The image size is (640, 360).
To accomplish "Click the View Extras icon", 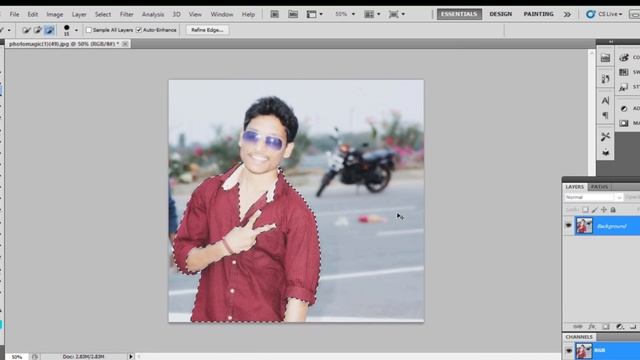I will pyautogui.click(x=311, y=14).
